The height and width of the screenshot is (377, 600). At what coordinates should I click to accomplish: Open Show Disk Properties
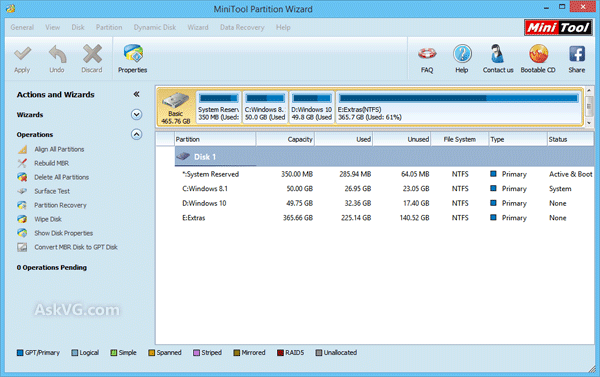[x=64, y=233]
